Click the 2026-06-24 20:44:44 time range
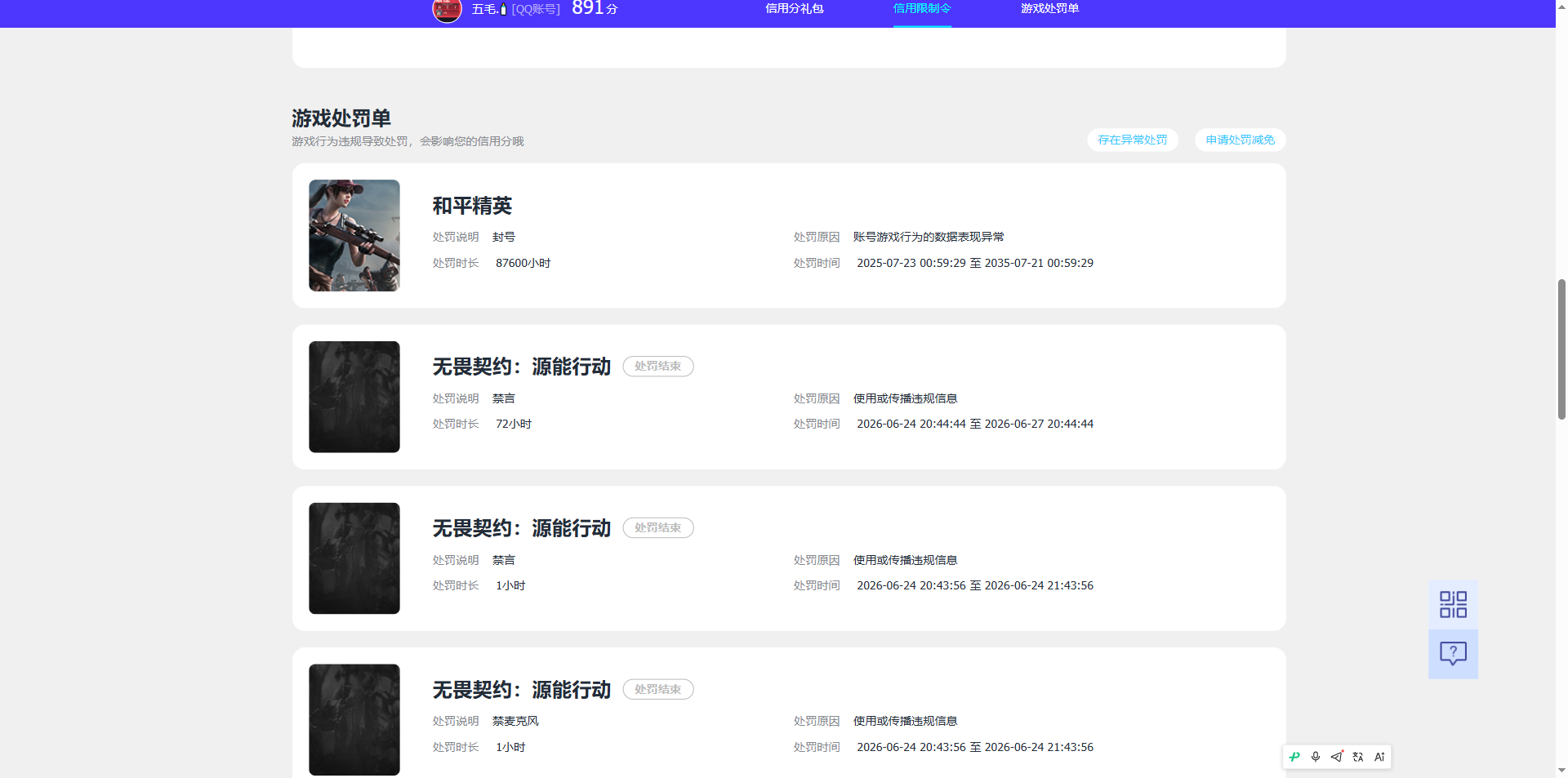Image resolution: width=1568 pixels, height=778 pixels. pyautogui.click(x=975, y=424)
